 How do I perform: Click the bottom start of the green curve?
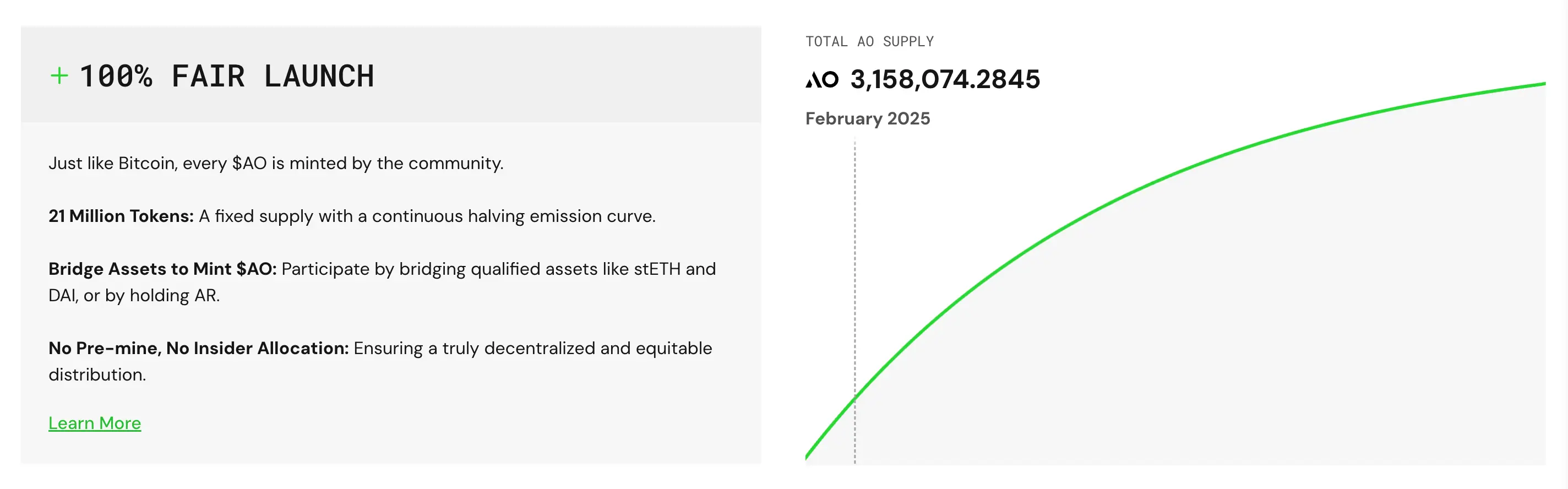tap(808, 454)
